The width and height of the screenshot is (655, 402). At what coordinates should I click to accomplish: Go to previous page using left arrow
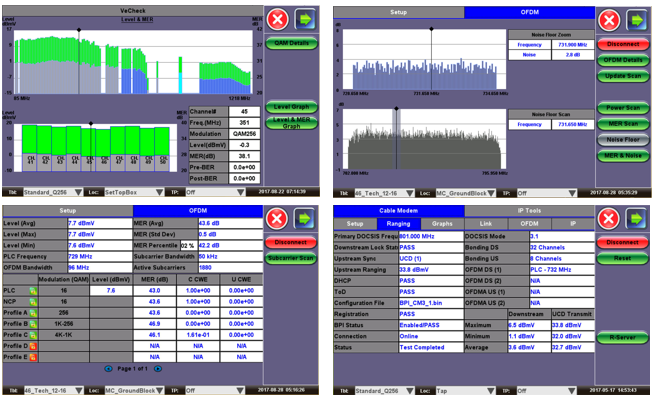tap(109, 369)
